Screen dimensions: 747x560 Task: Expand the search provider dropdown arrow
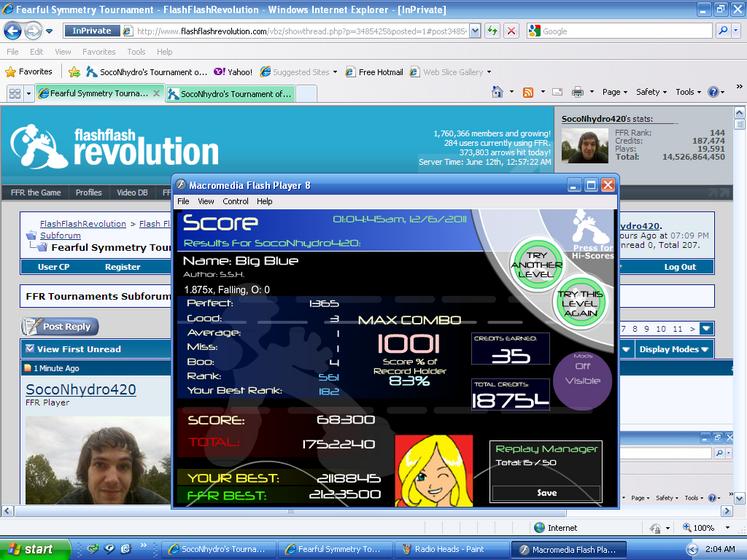(x=736, y=31)
